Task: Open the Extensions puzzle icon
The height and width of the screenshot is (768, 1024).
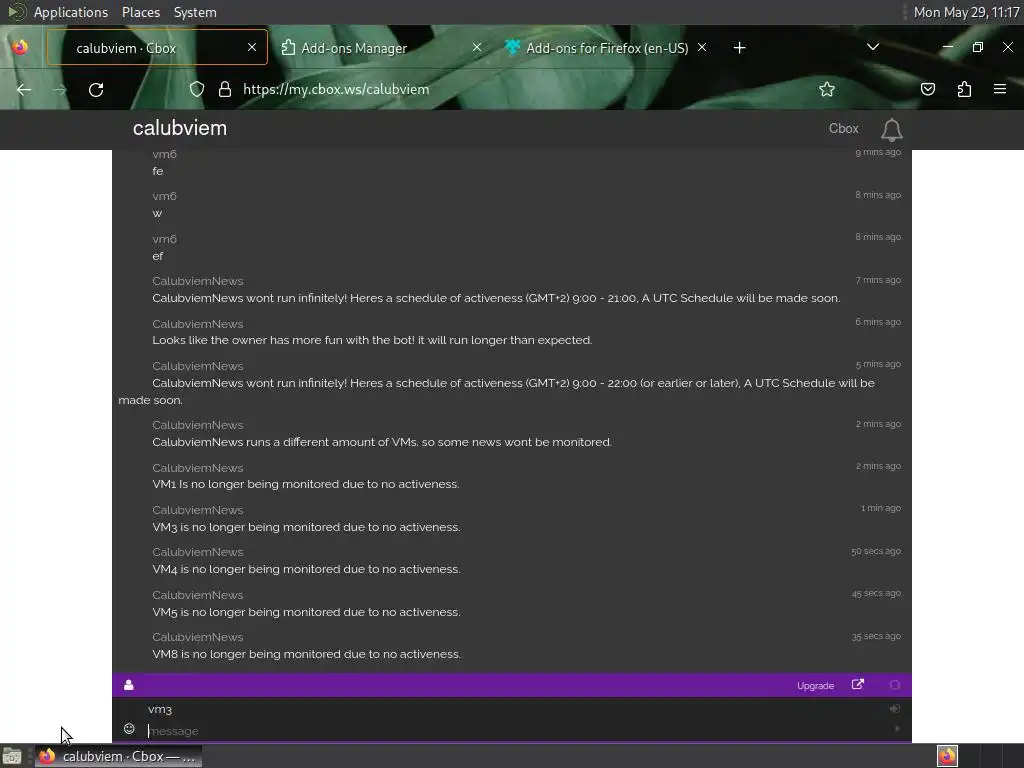Action: coord(964,89)
